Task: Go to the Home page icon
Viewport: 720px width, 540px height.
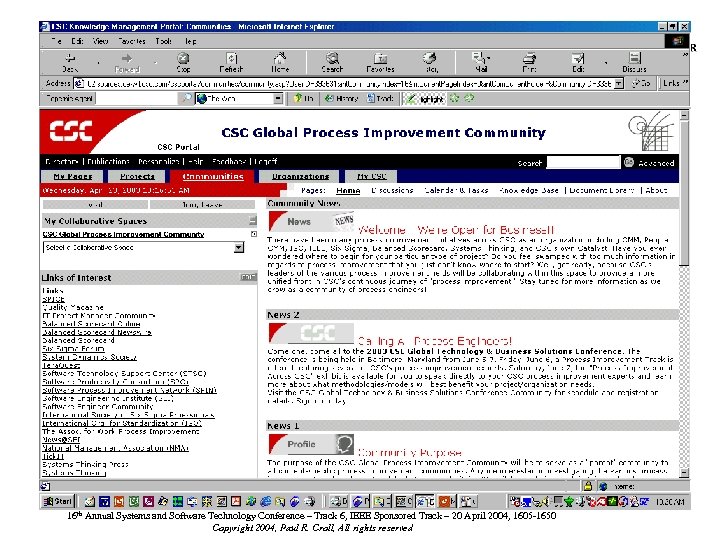Action: [280, 62]
